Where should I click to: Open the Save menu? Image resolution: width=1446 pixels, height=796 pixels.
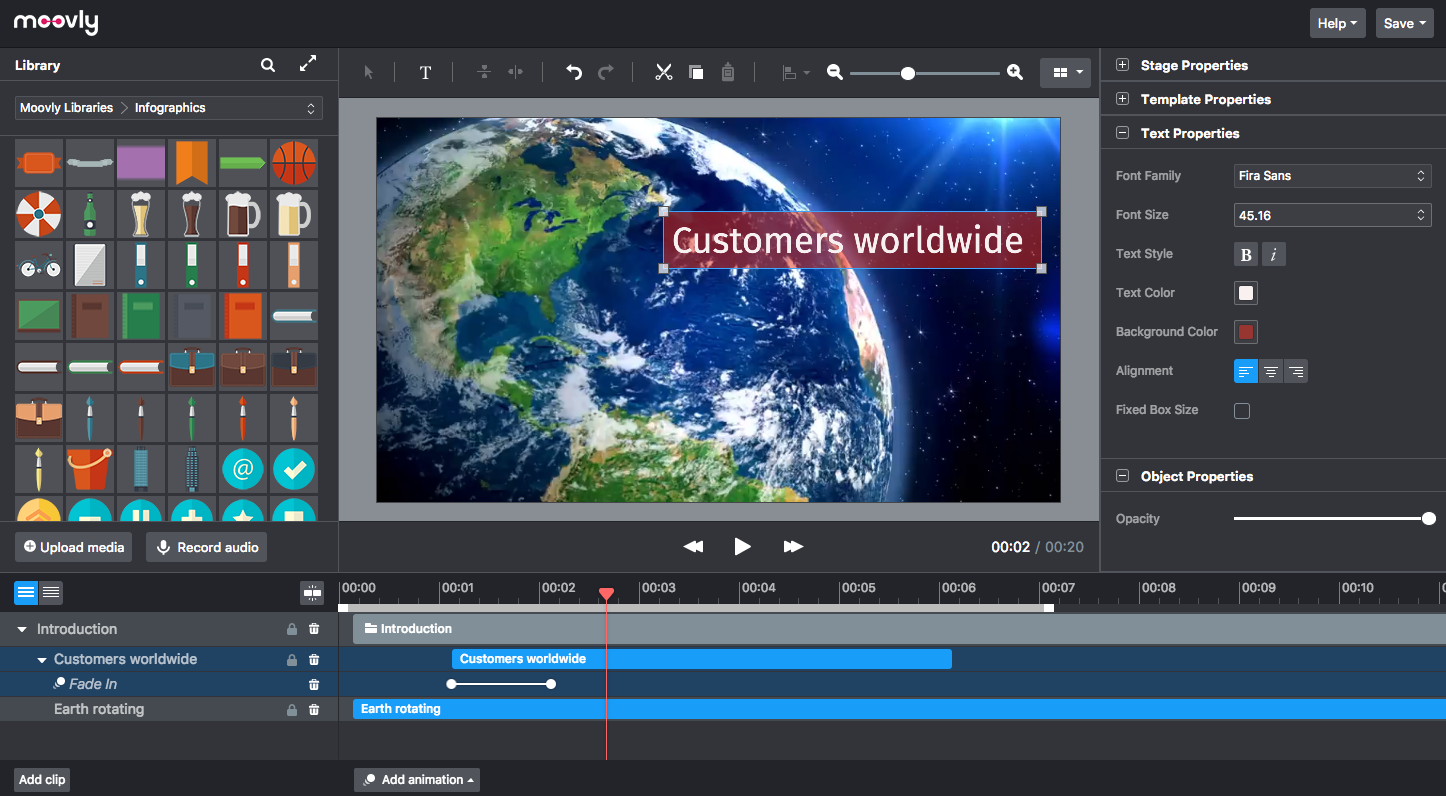pyautogui.click(x=1404, y=23)
